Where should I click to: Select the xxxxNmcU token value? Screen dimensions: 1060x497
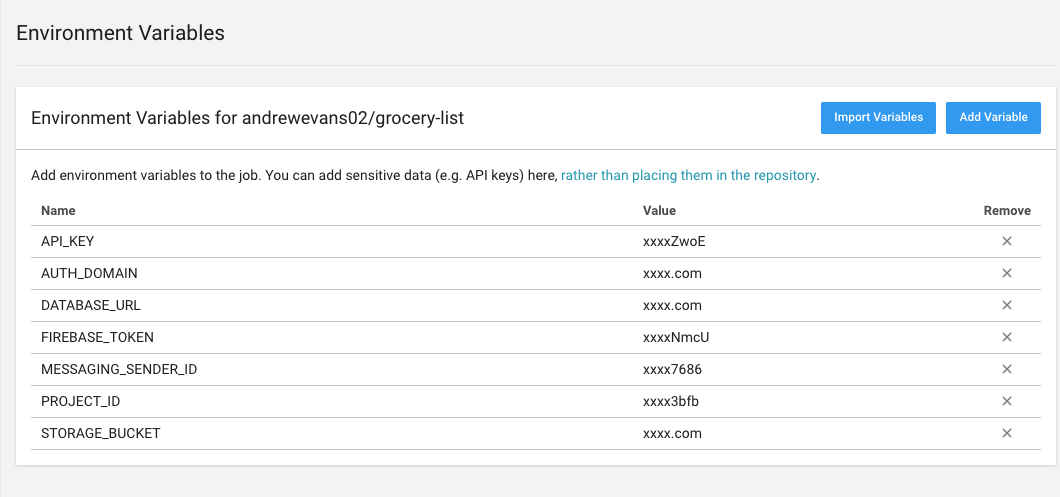click(x=676, y=337)
